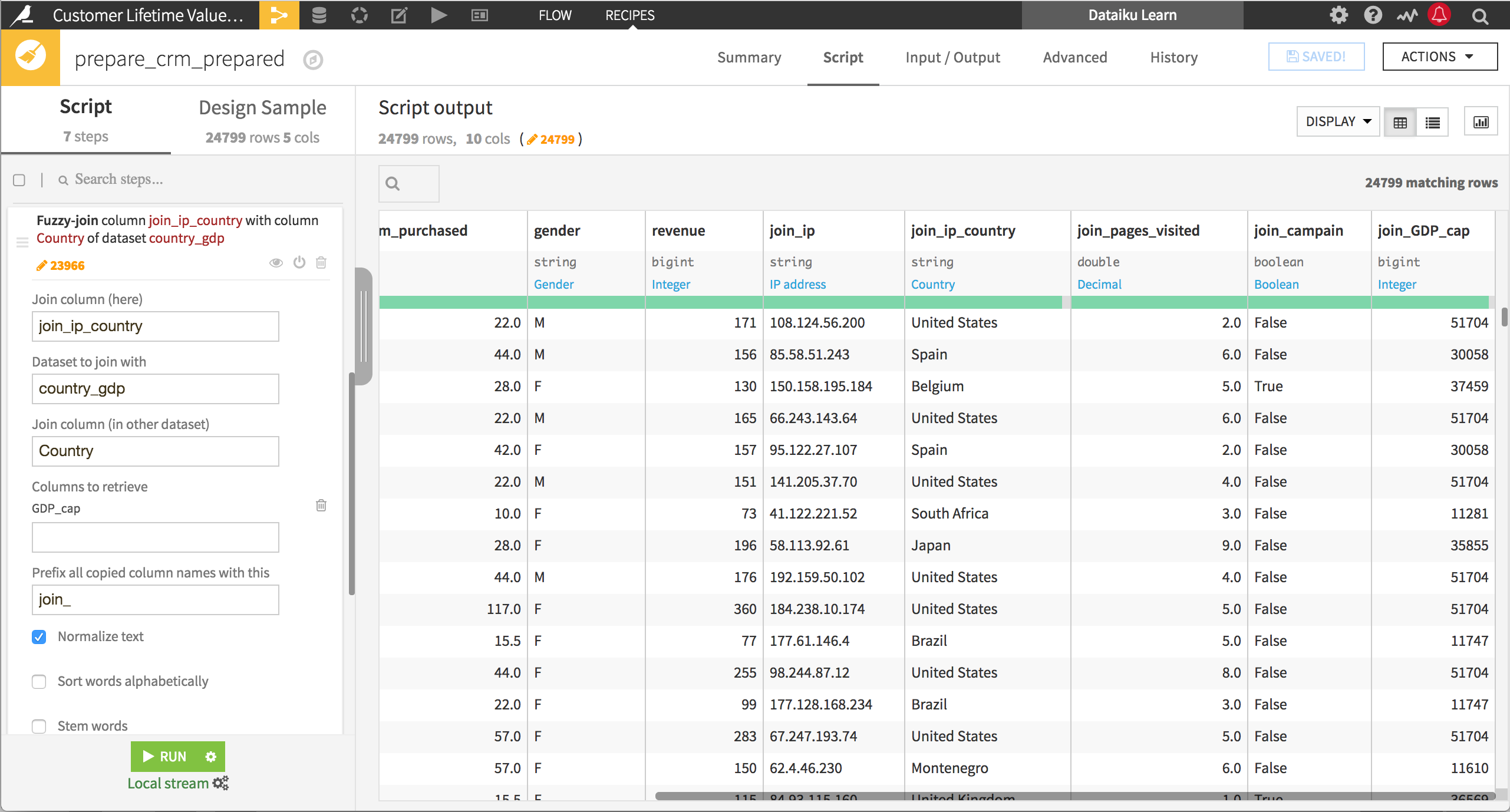Go to the Summary tab
1510x812 pixels.
[x=749, y=58]
